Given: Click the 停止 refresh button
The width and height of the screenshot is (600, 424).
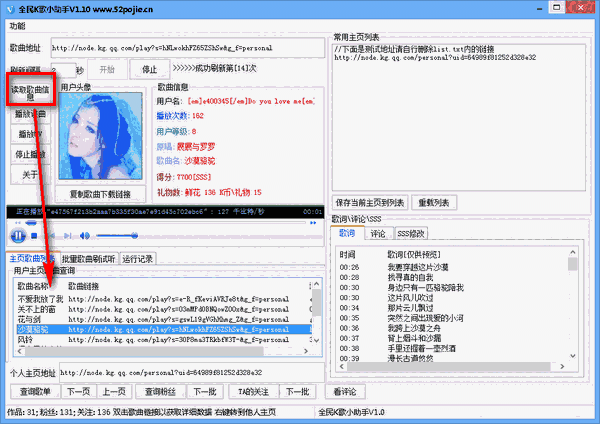Looking at the screenshot, I should pyautogui.click(x=149, y=69).
